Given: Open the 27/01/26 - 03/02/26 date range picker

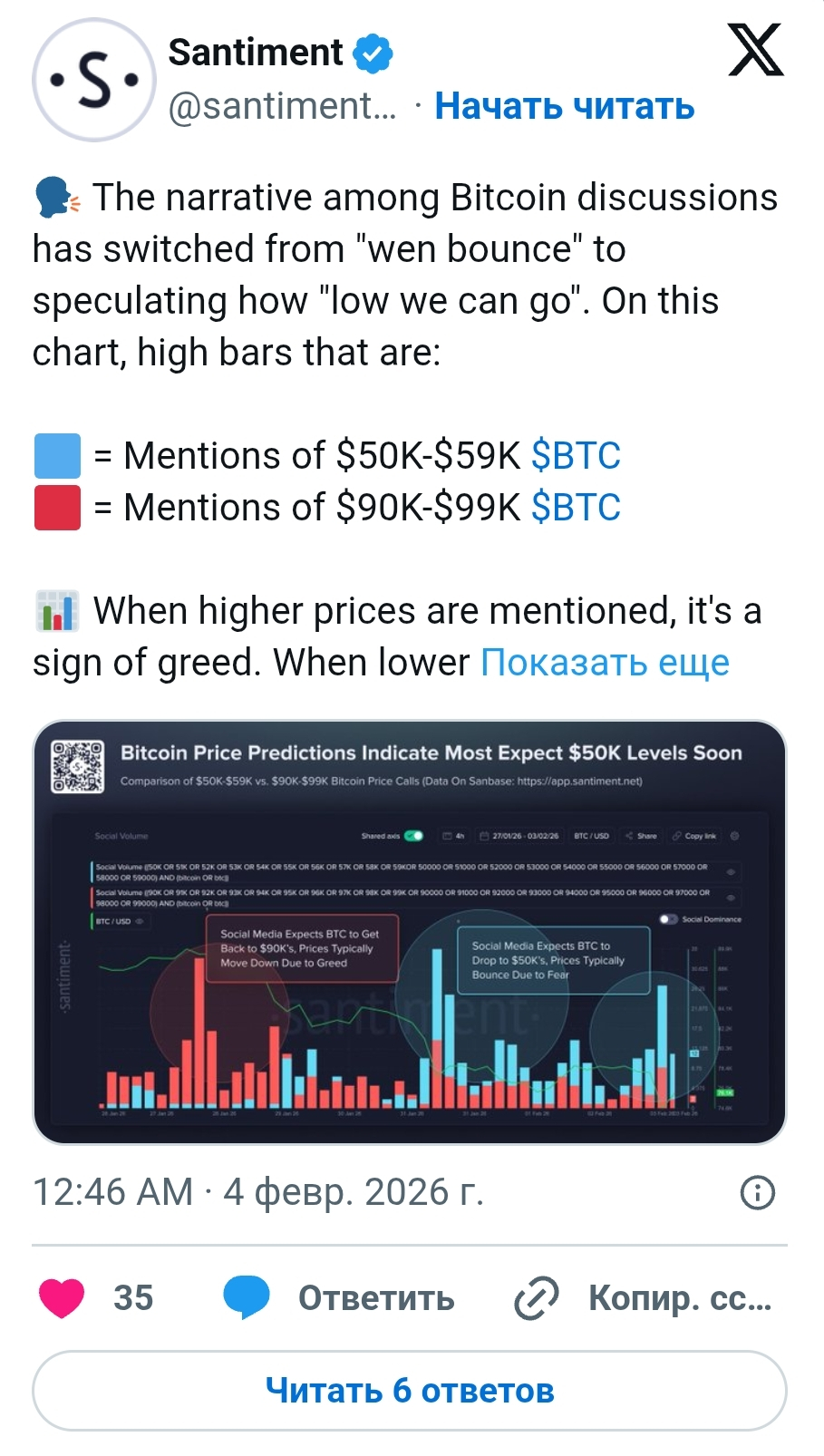Looking at the screenshot, I should 519,836.
